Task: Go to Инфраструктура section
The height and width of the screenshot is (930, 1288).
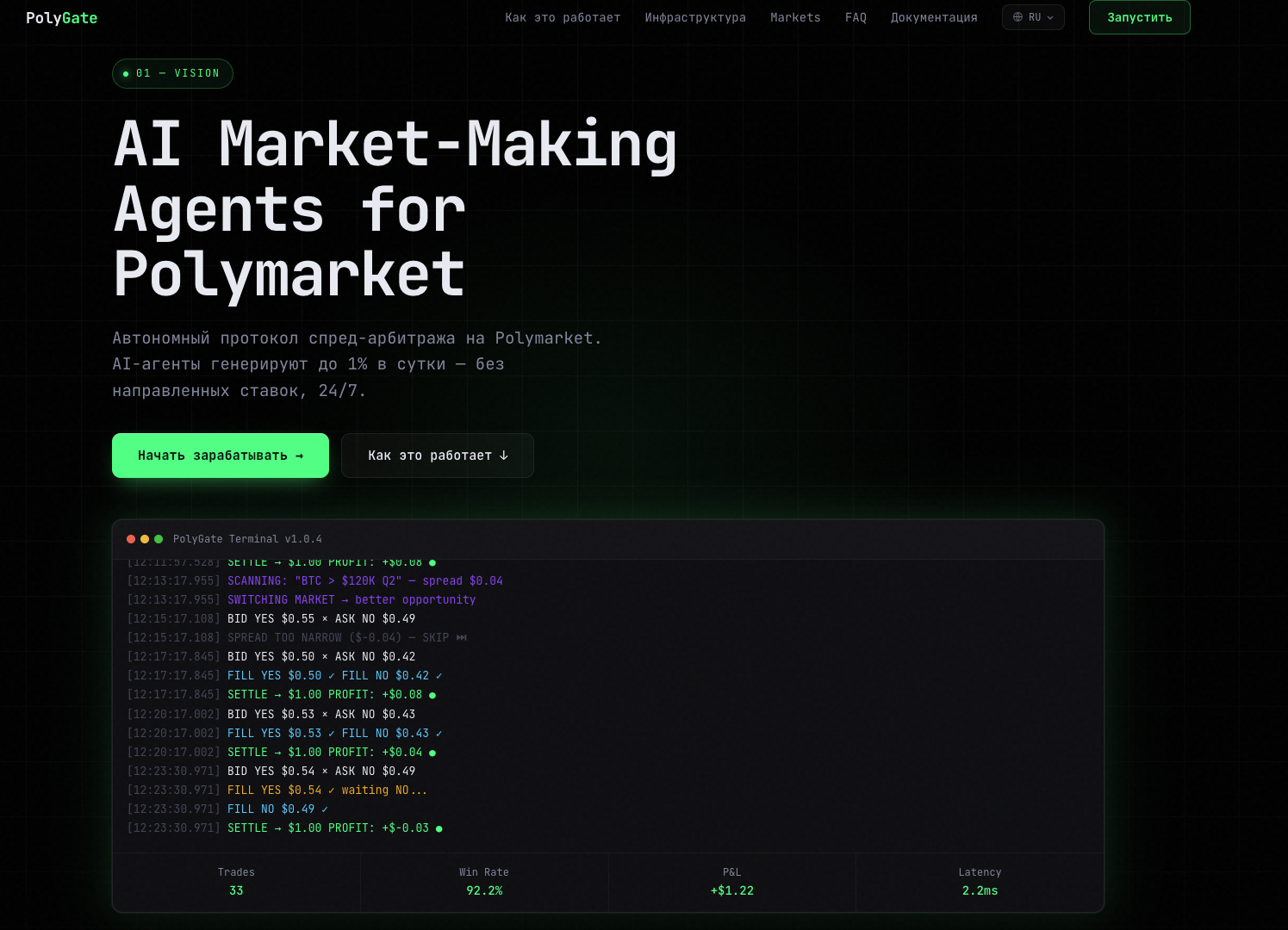Action: tap(695, 17)
